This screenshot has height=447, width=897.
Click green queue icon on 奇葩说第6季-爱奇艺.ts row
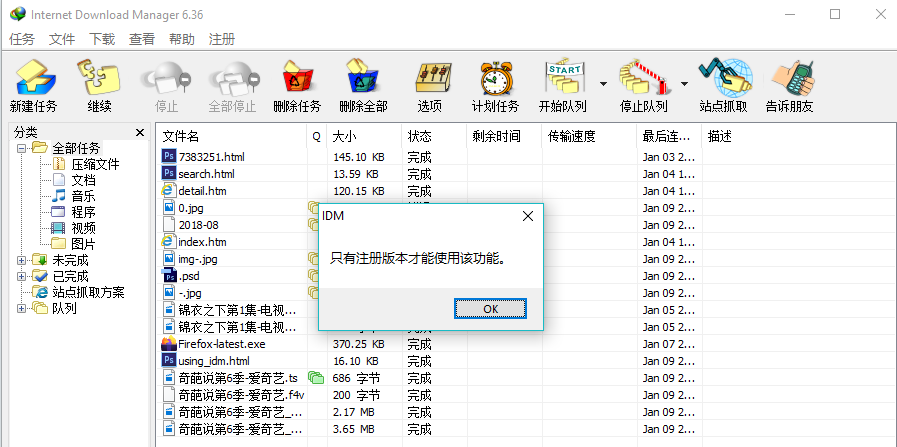click(x=316, y=378)
